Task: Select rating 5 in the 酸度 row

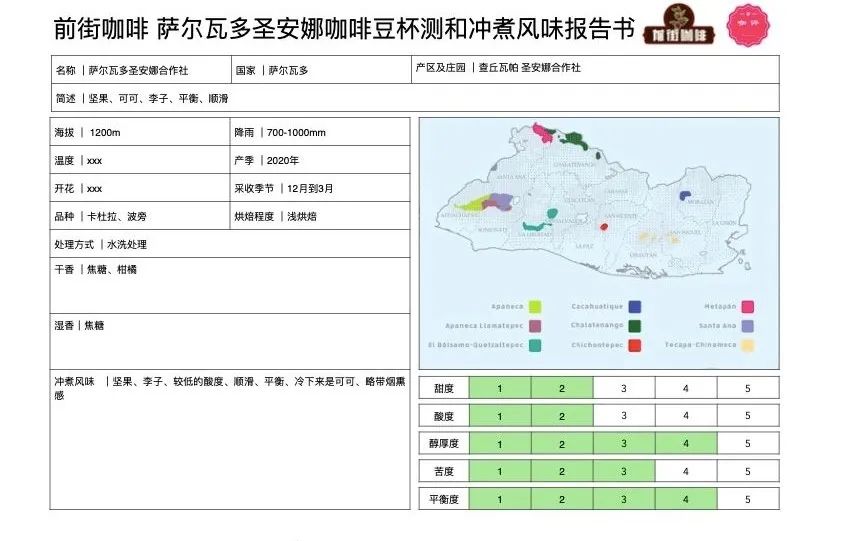Action: pos(747,416)
